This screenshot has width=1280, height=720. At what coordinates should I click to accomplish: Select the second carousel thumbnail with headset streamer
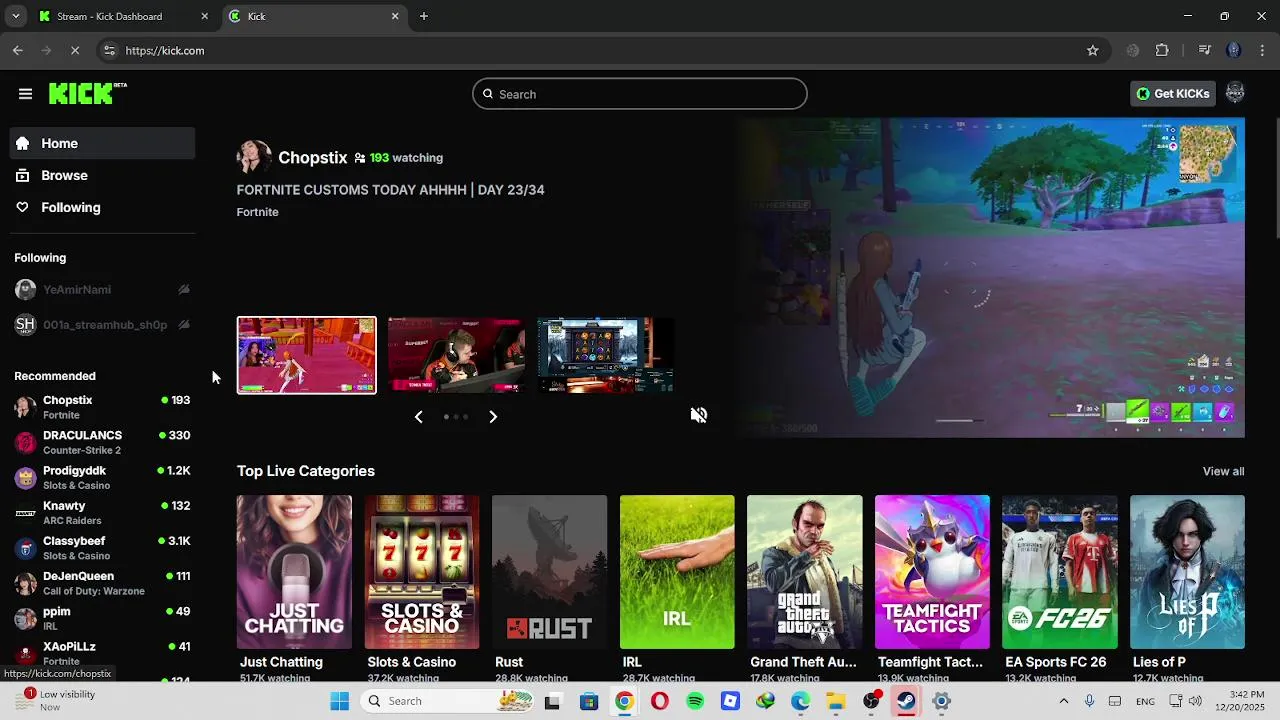(456, 355)
